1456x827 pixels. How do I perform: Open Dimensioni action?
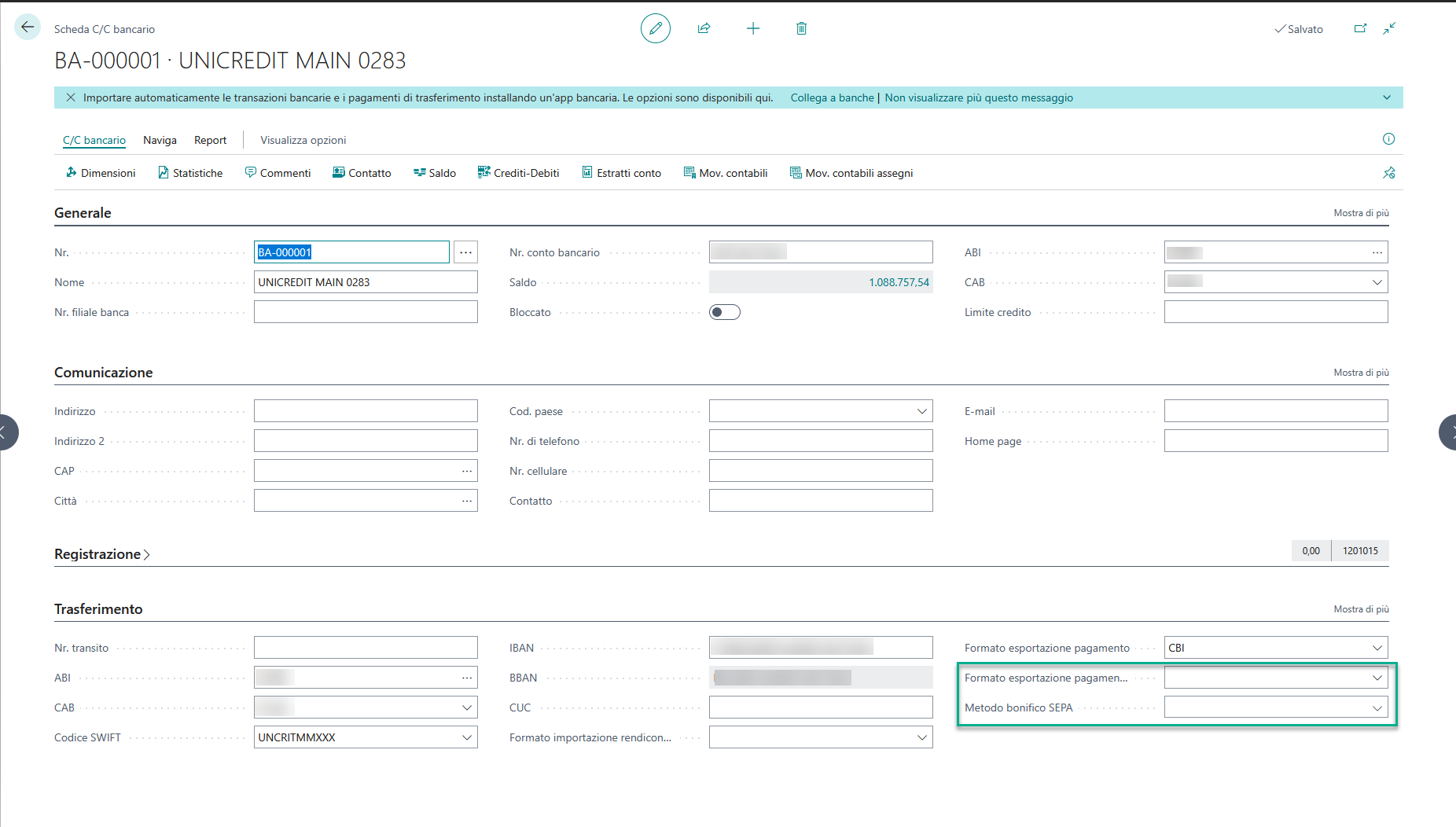pos(101,173)
